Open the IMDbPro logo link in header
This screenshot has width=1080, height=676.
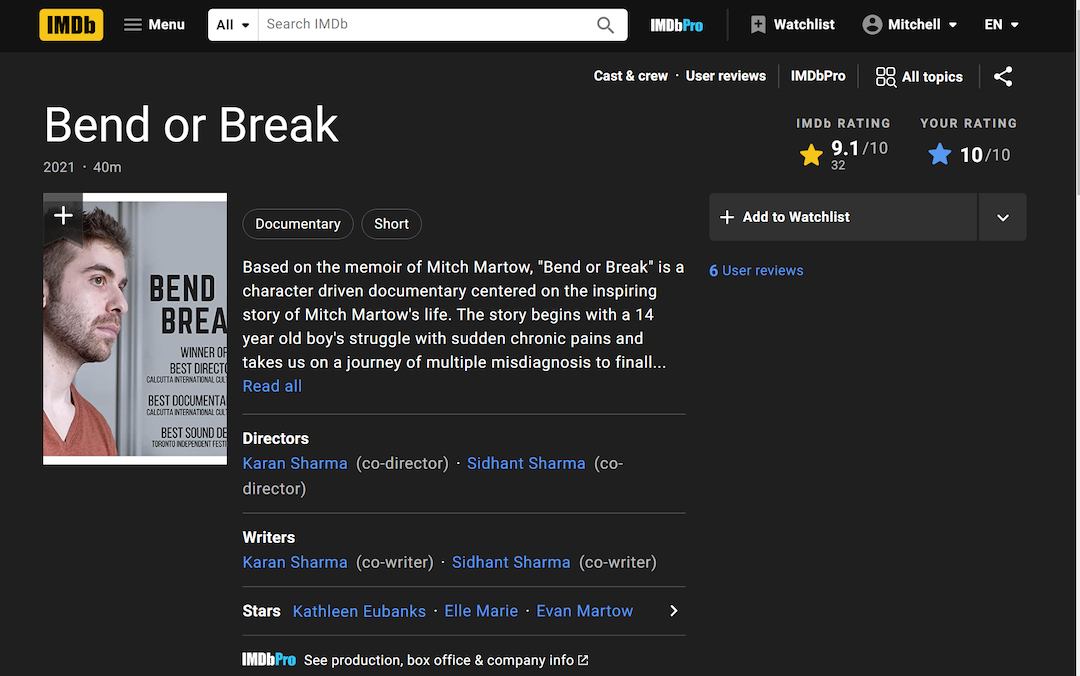tap(676, 25)
